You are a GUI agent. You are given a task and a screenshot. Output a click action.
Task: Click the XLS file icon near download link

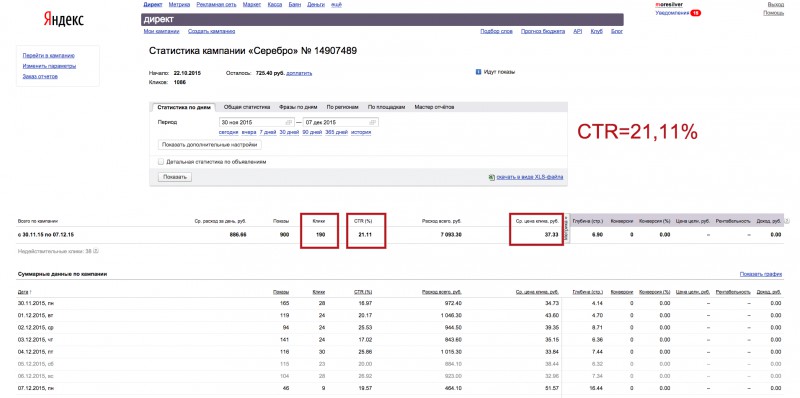[x=492, y=178]
